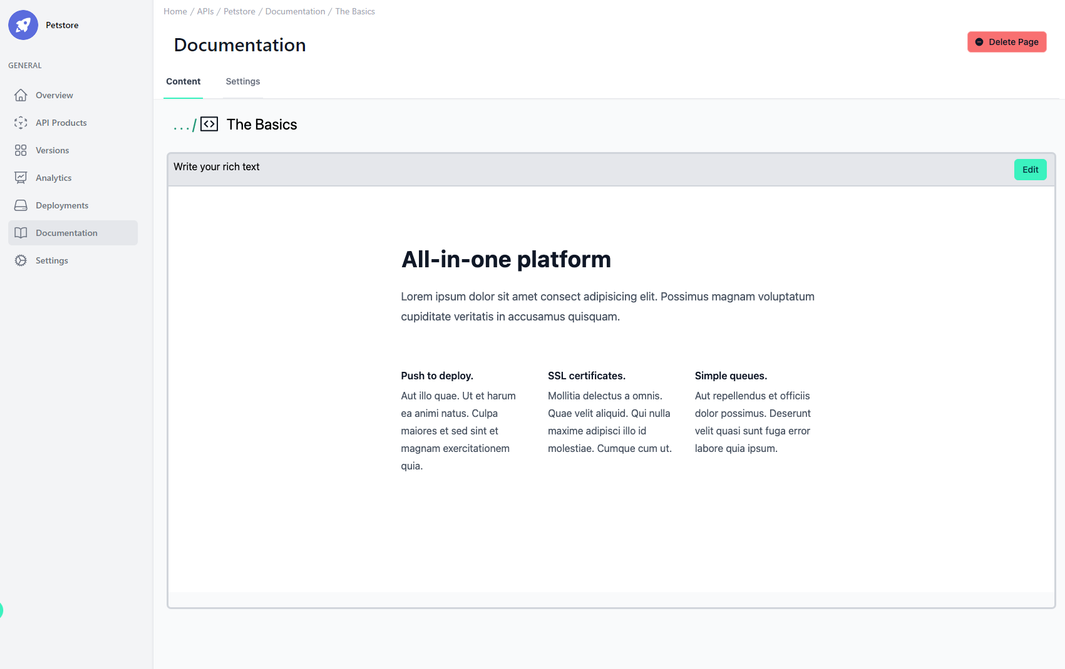
Task: Select the API Products sidebar icon
Action: point(22,122)
